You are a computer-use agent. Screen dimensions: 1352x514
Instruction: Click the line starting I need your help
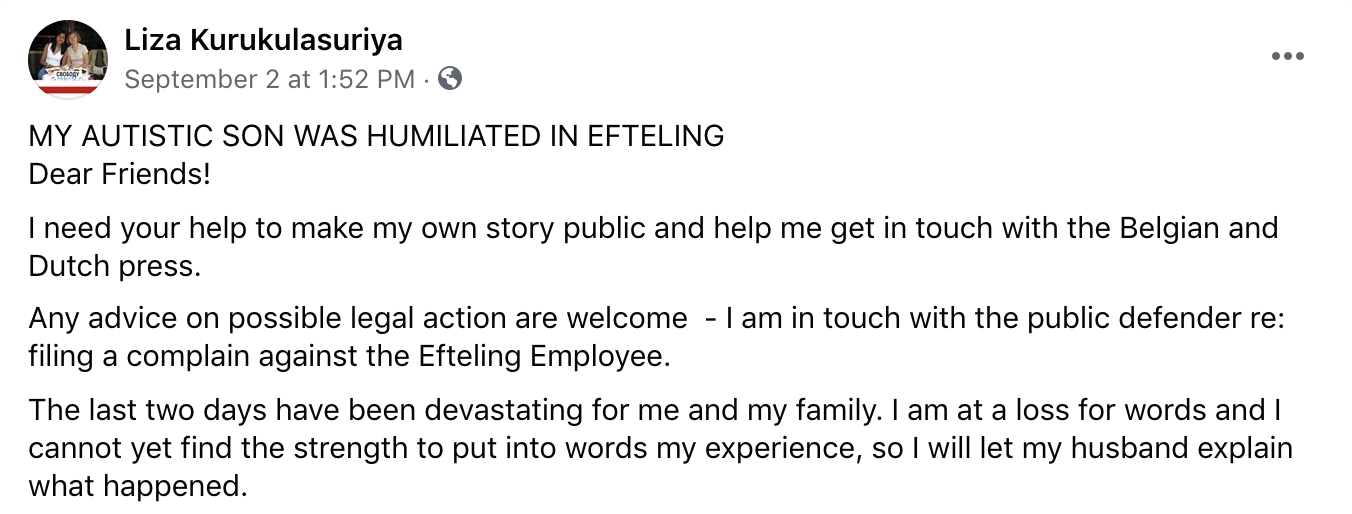(400, 228)
